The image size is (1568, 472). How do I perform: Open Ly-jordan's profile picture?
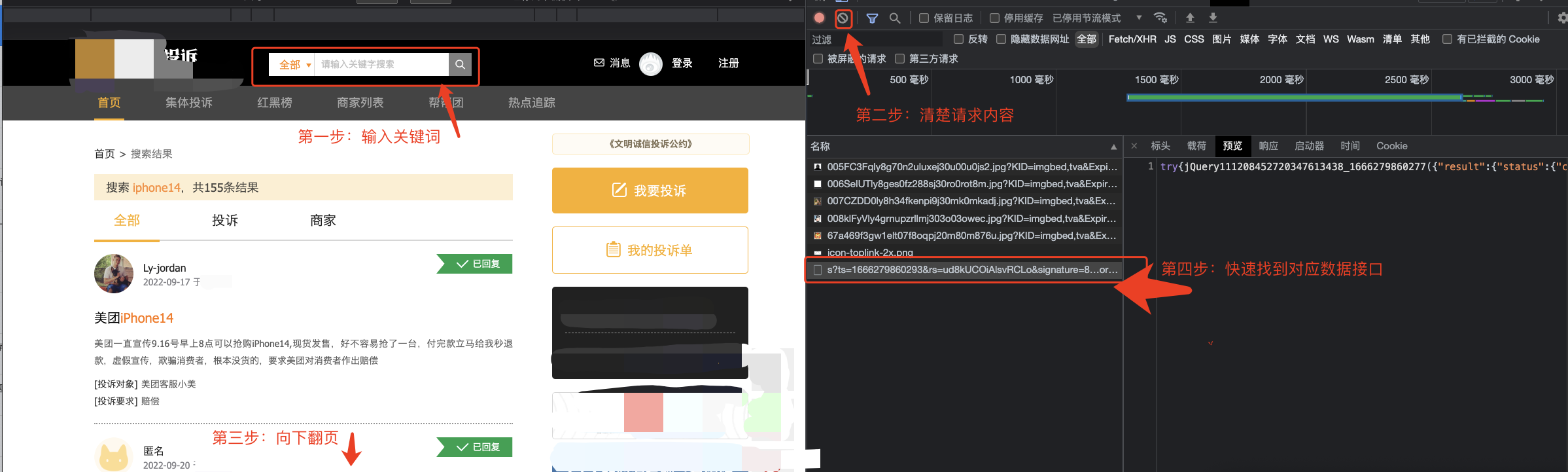coord(114,274)
